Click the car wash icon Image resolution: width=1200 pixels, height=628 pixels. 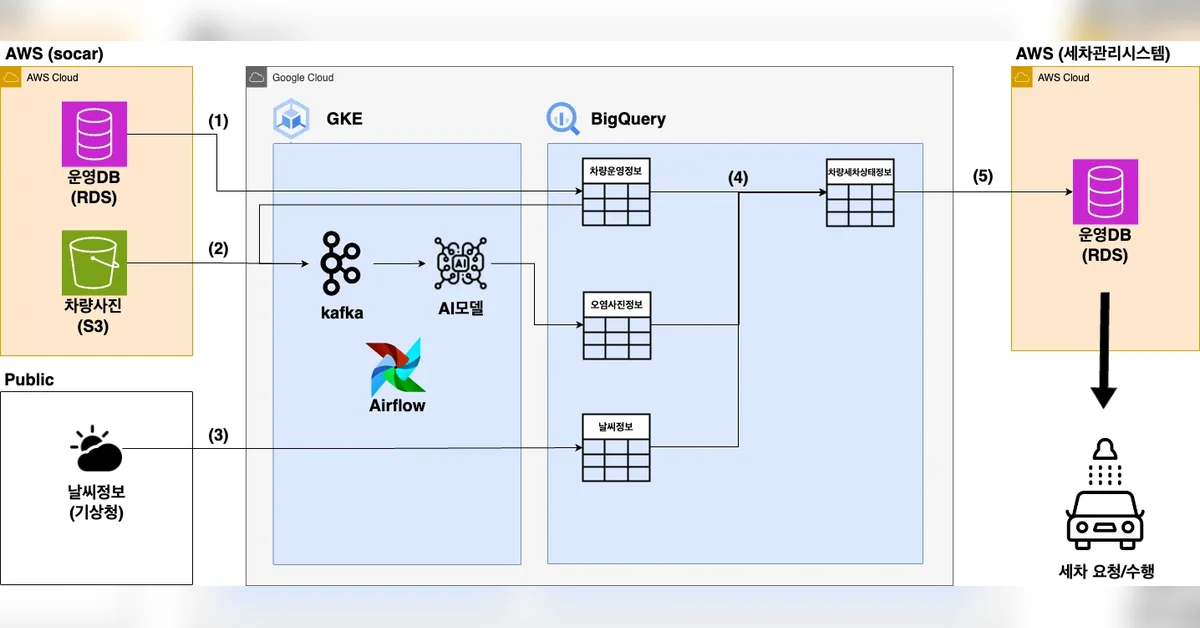coord(1104,494)
